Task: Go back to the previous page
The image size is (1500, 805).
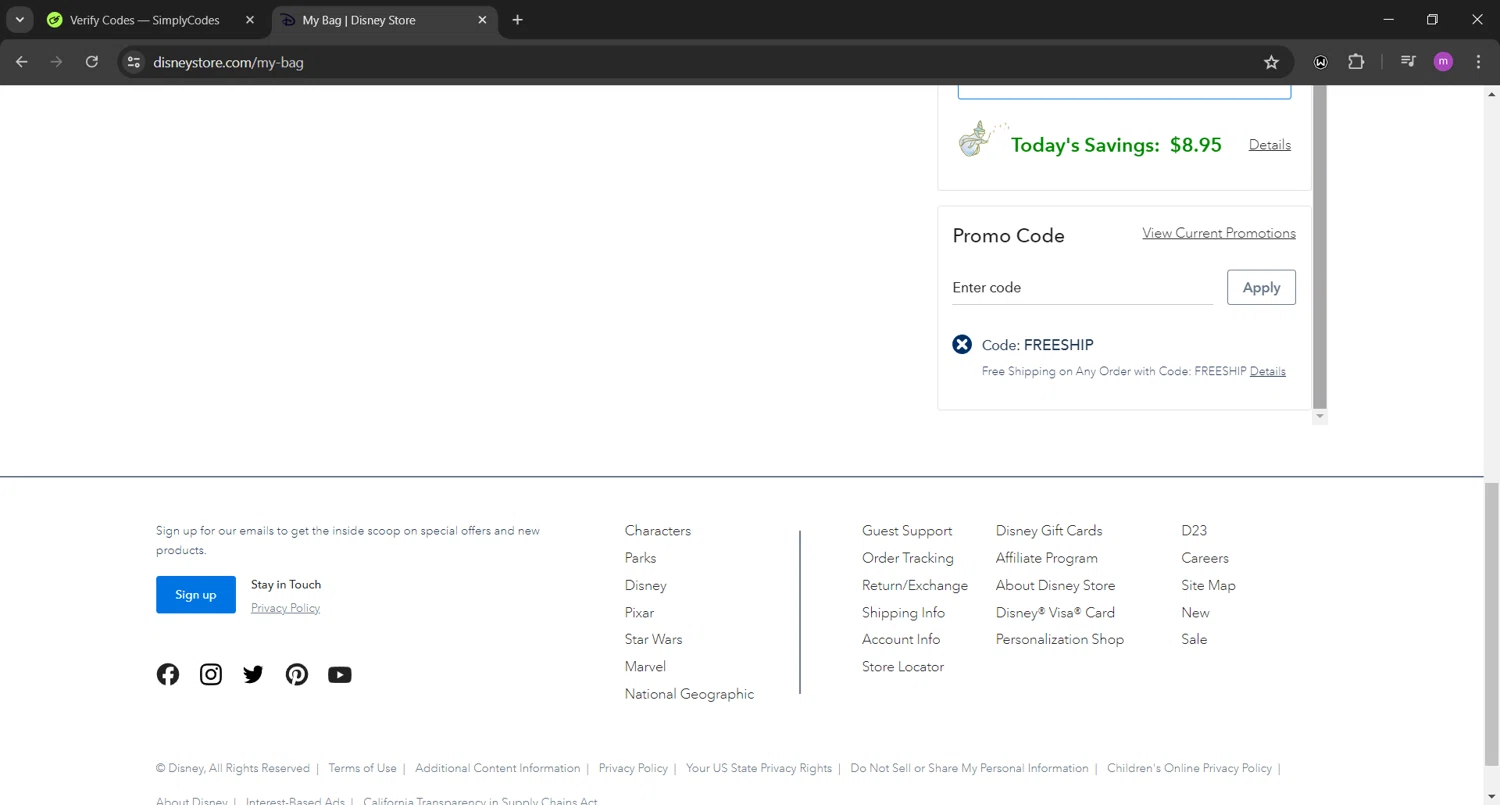Action: [x=22, y=62]
